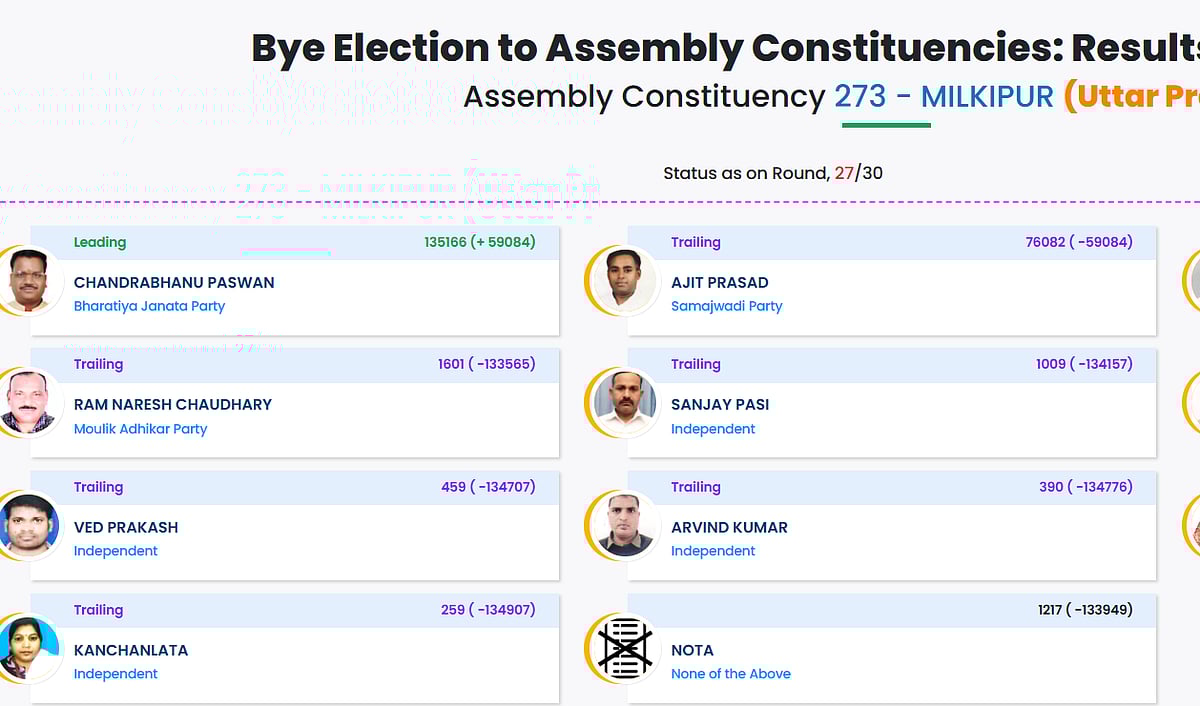Click the 76082 (-59084) vote count

[x=1078, y=242]
